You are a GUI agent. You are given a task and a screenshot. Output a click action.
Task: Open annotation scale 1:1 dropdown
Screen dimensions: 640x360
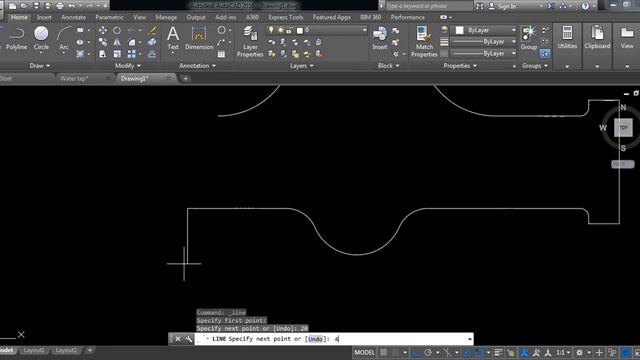point(563,352)
